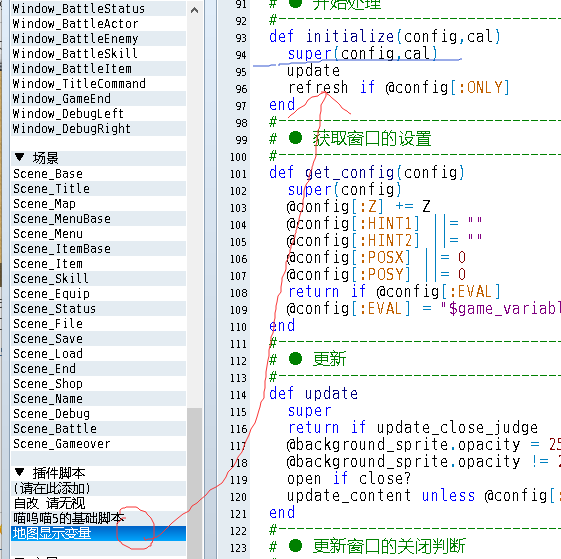The height and width of the screenshot is (559, 561).
Task: Click the 'def get_config(config)' line
Action: pos(367,173)
